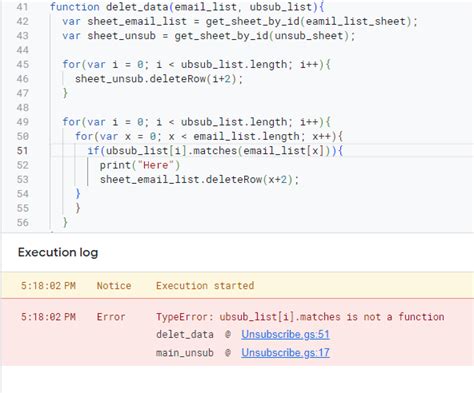
Task: Click the Error label in log
Action: [x=111, y=317]
